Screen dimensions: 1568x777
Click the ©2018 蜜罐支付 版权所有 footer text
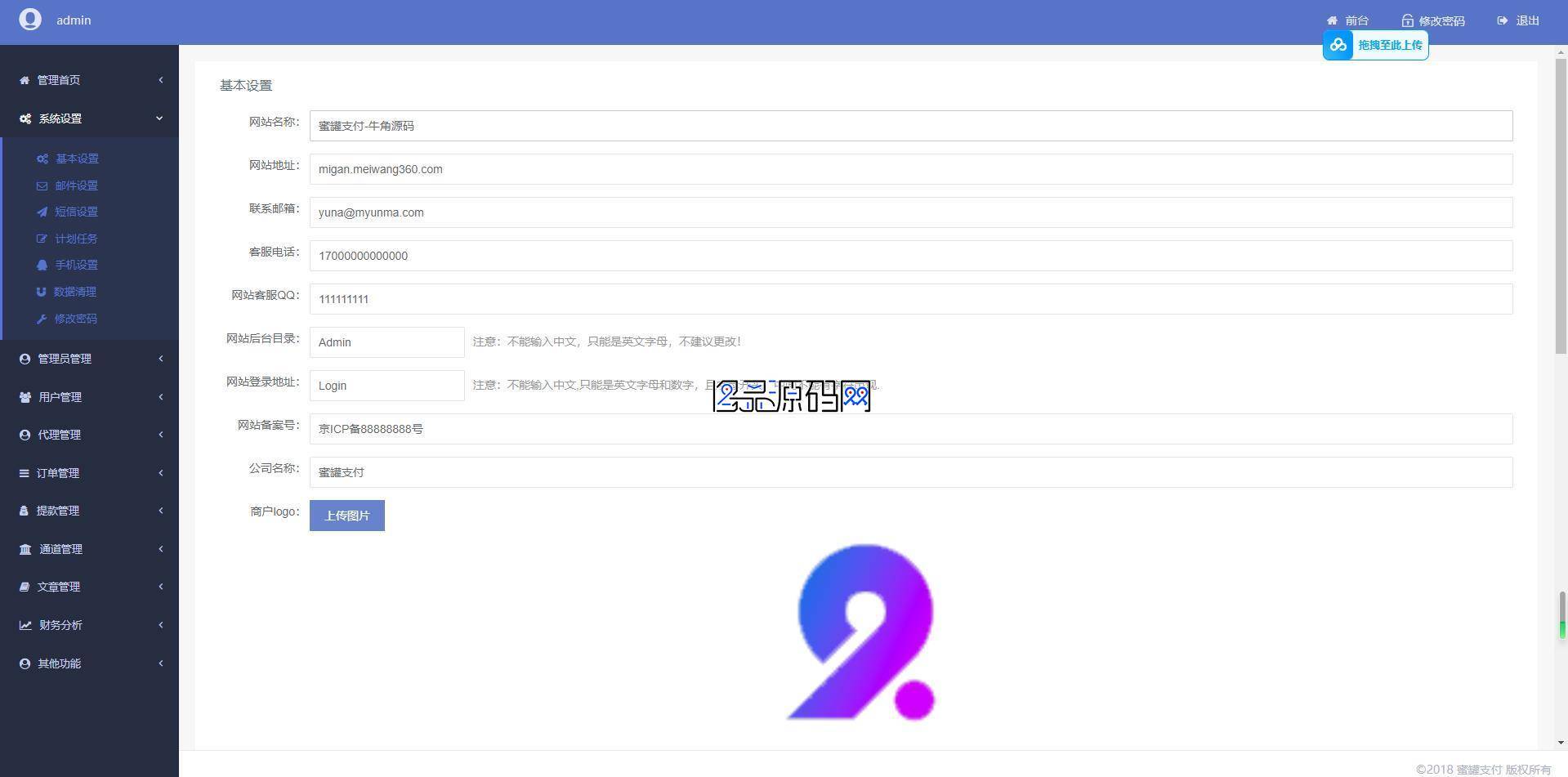click(x=1483, y=769)
